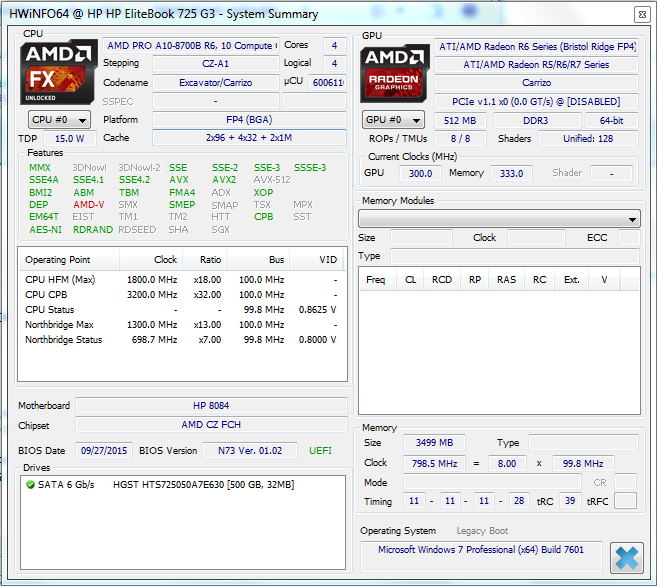This screenshot has width=657, height=586.
Task: Click the Stepping field CZ-A1
Action: 215,64
